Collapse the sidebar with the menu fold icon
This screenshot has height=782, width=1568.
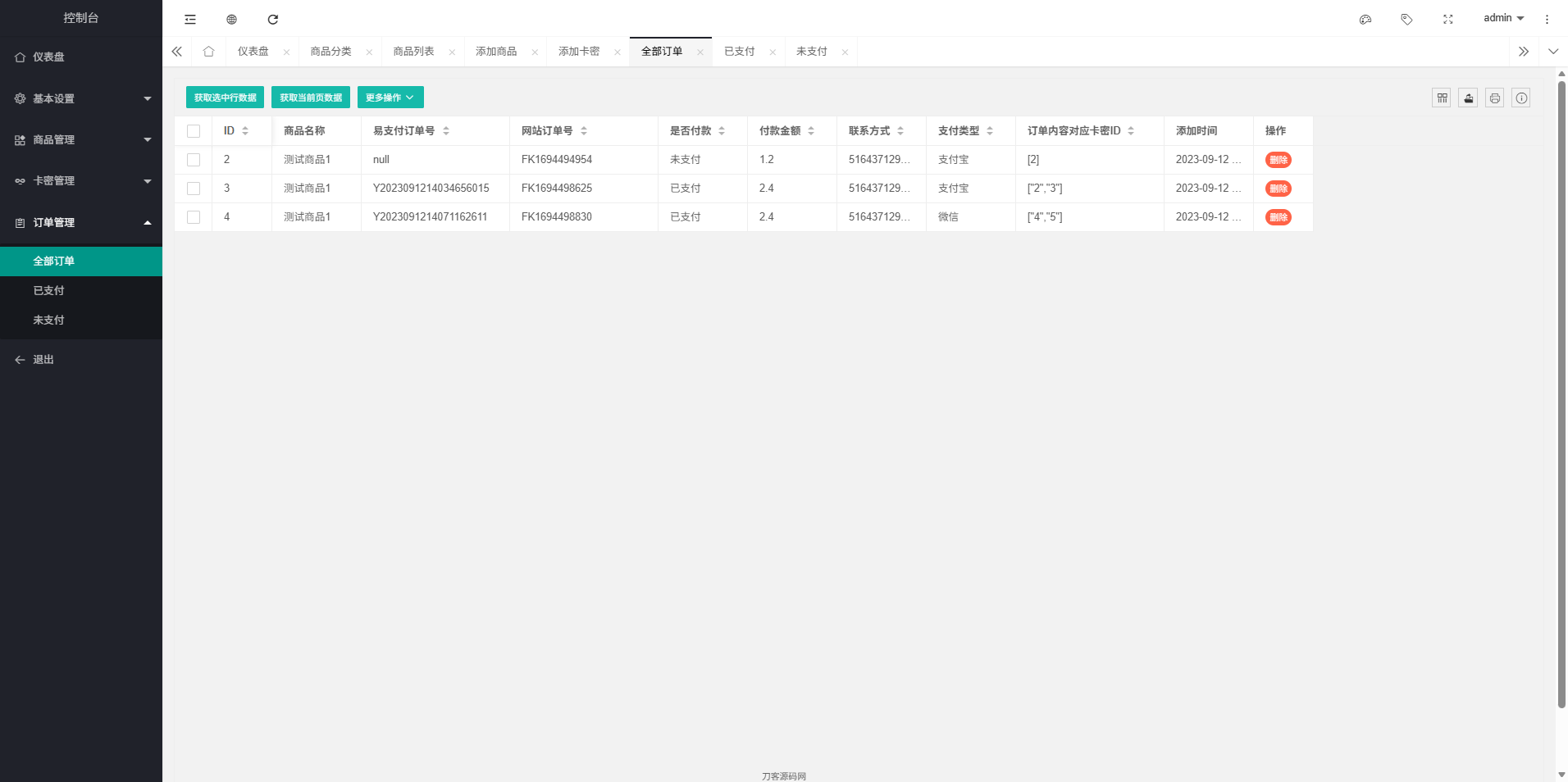coord(190,19)
